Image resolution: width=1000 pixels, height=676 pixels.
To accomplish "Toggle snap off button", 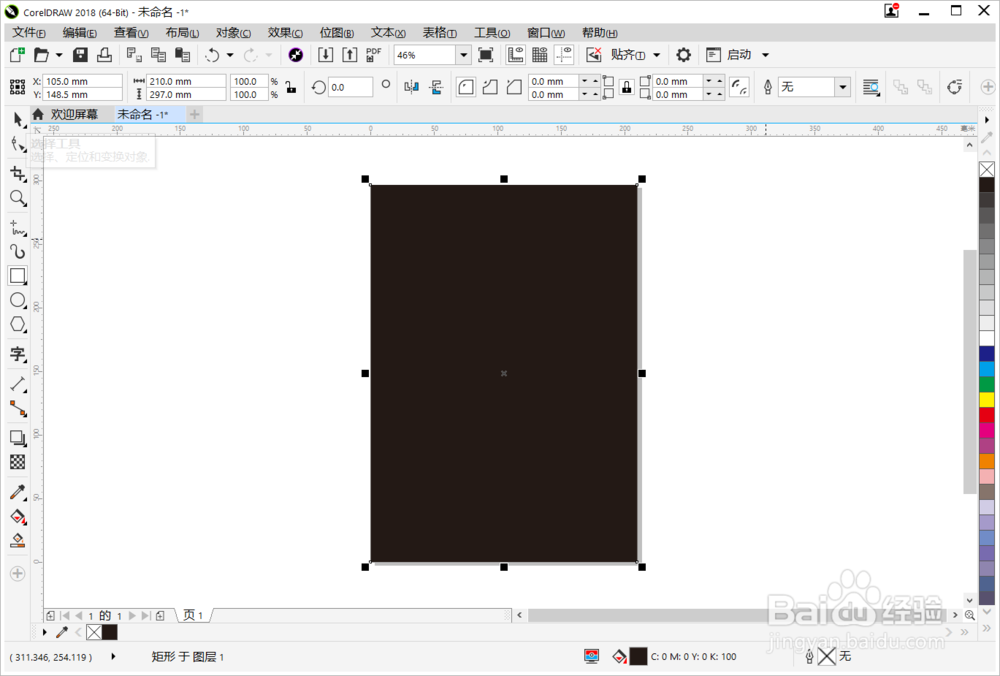I will coord(594,55).
